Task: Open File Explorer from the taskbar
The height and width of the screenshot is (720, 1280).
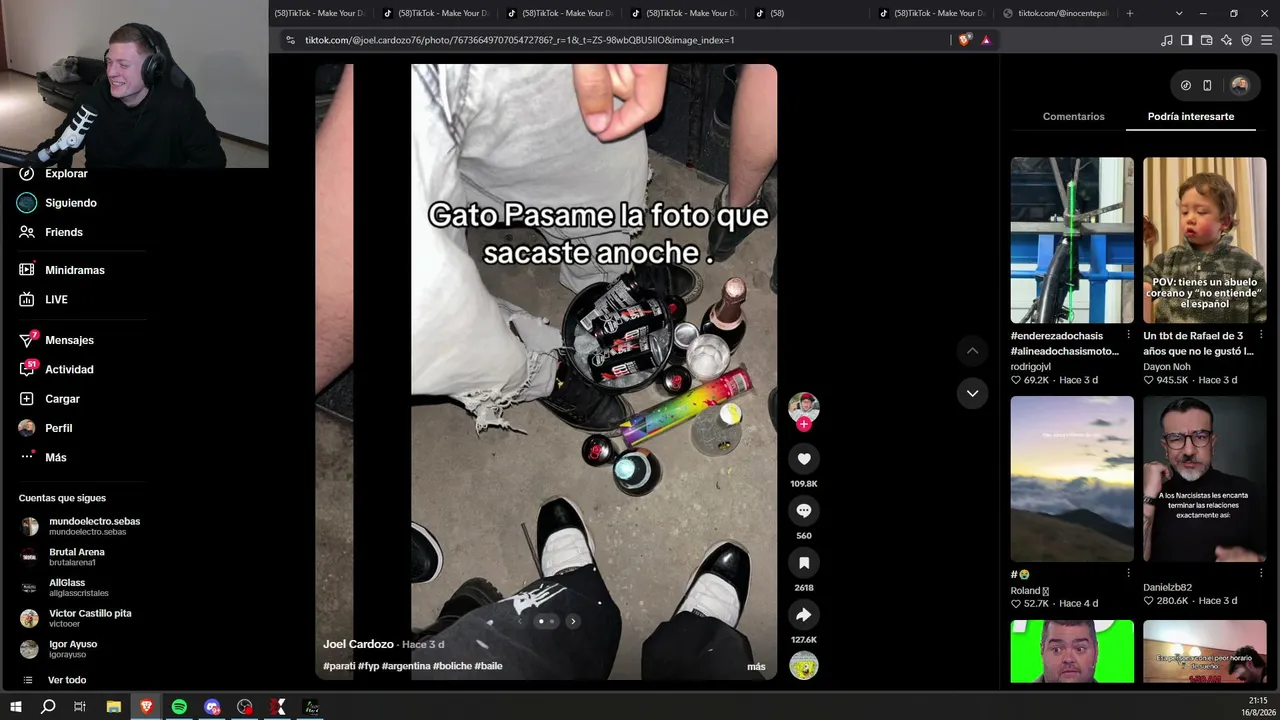Action: [x=114, y=707]
